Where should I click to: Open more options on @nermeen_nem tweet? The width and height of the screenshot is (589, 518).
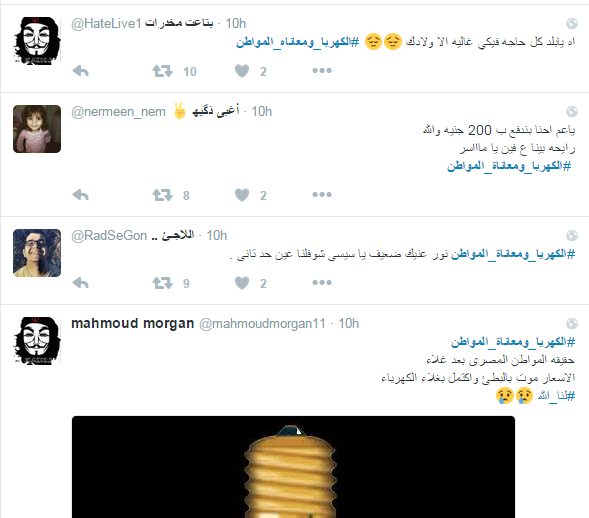pyautogui.click(x=322, y=195)
